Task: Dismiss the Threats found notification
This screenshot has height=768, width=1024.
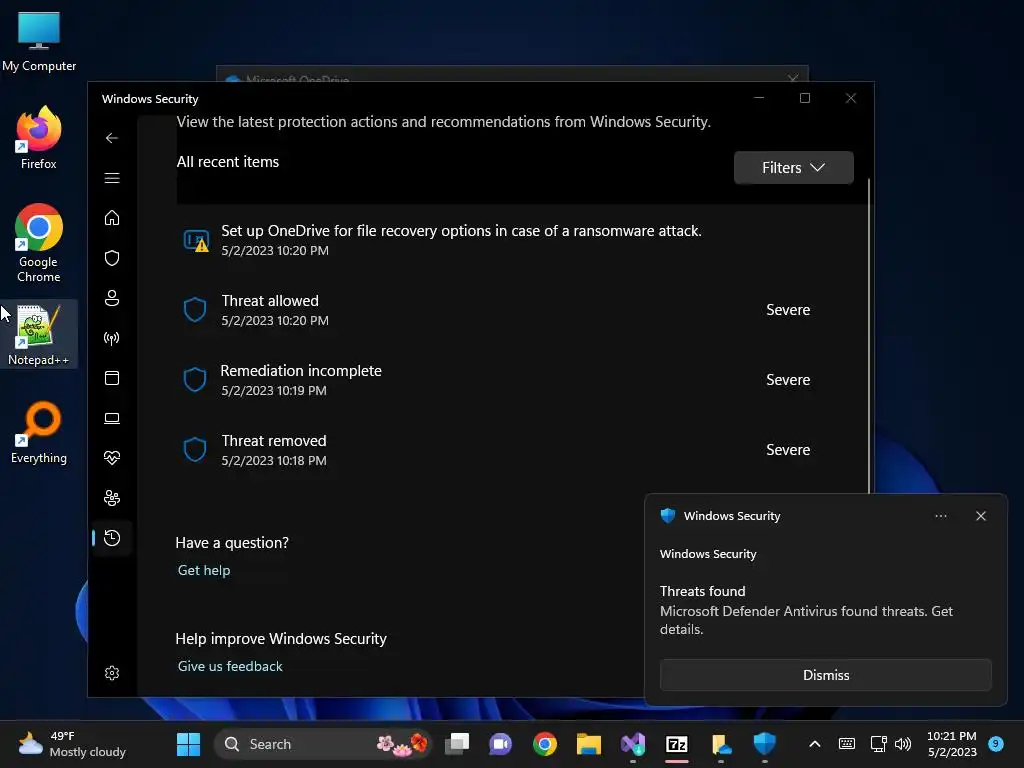Action: [x=825, y=675]
